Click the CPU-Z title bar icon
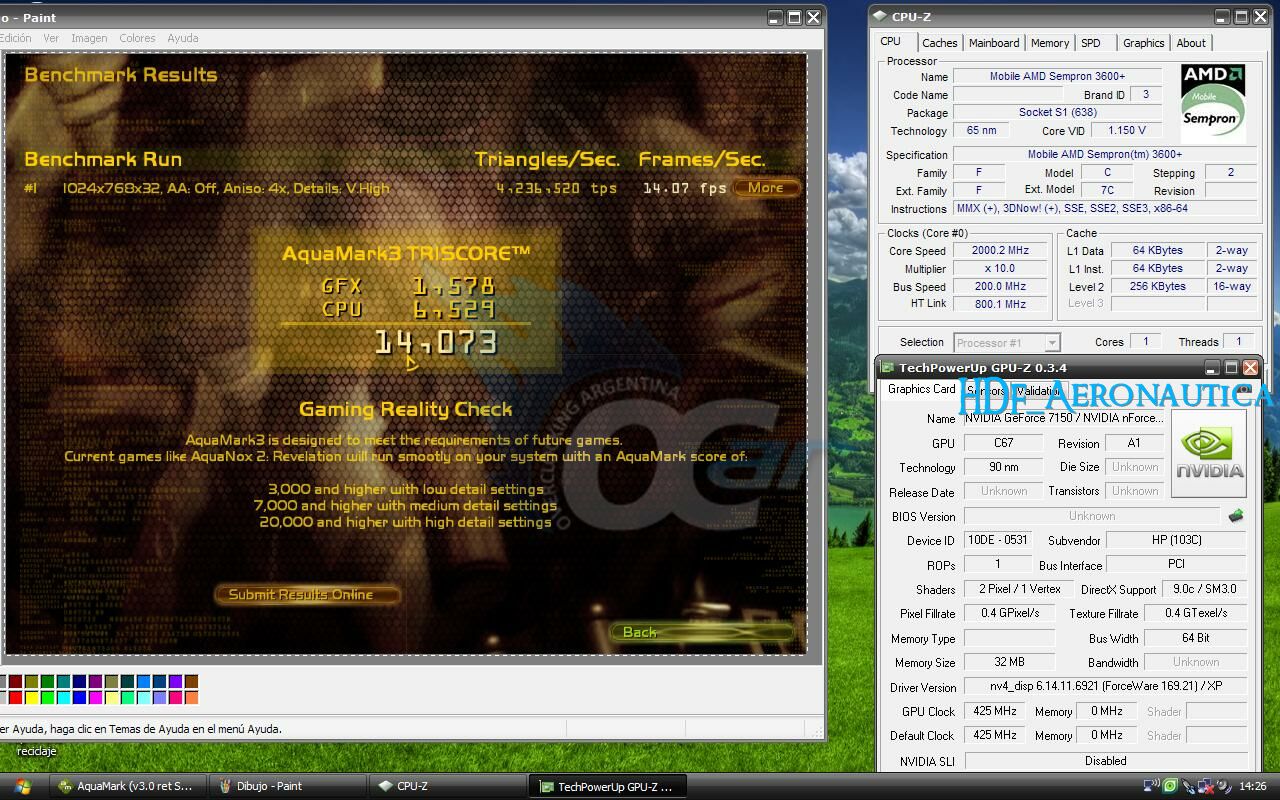The height and width of the screenshot is (800, 1280). [879, 16]
